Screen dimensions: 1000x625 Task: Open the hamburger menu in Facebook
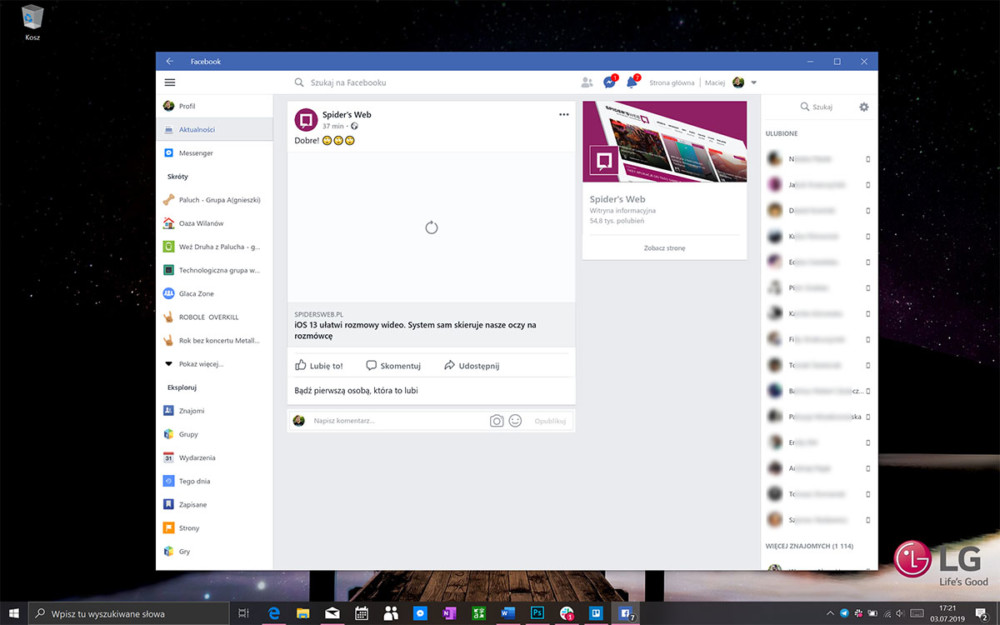click(x=170, y=82)
